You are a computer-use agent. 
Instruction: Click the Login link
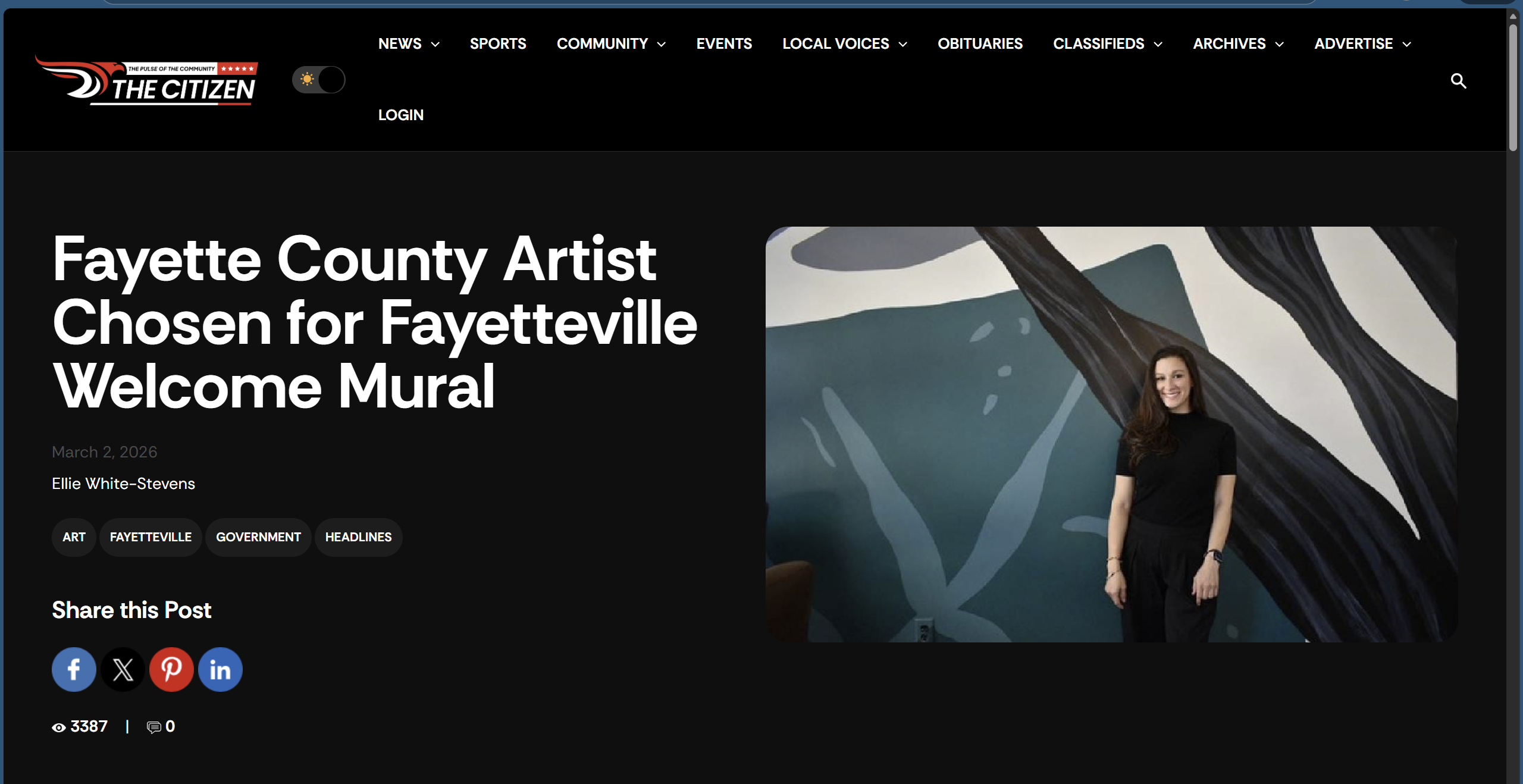point(401,115)
